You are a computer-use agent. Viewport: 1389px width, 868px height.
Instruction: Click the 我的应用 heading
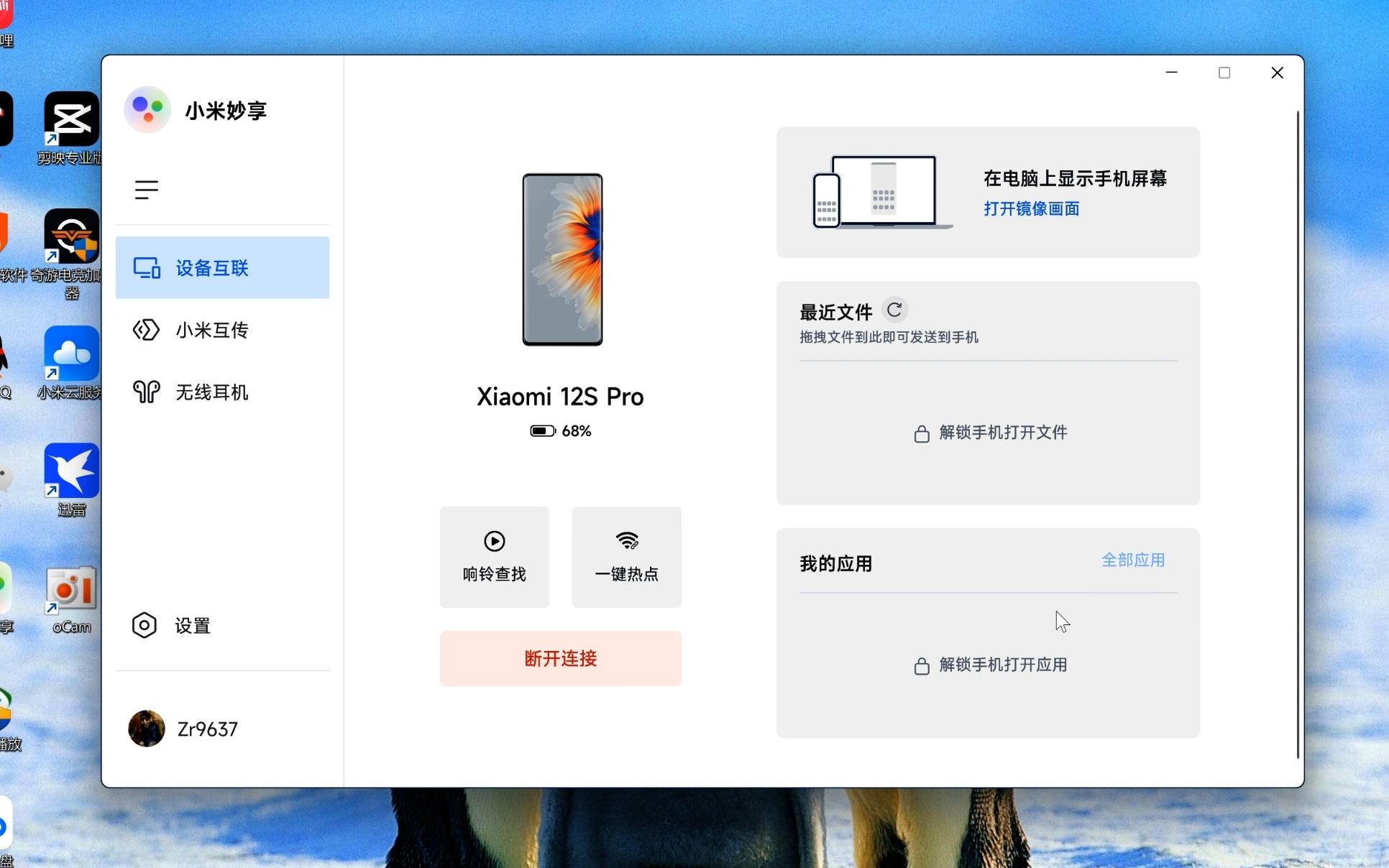[836, 563]
